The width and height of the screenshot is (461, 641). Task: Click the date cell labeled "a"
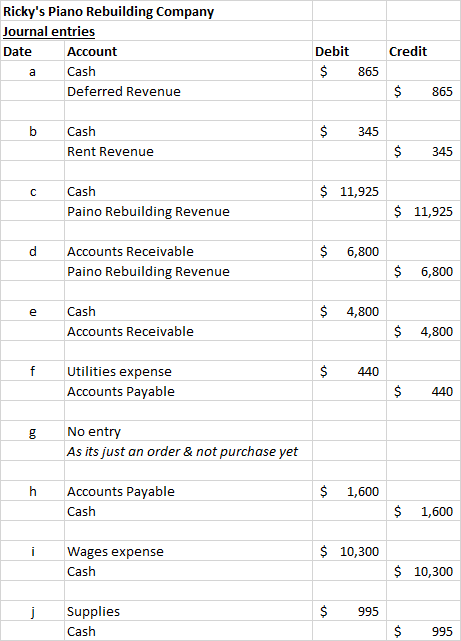pos(32,71)
